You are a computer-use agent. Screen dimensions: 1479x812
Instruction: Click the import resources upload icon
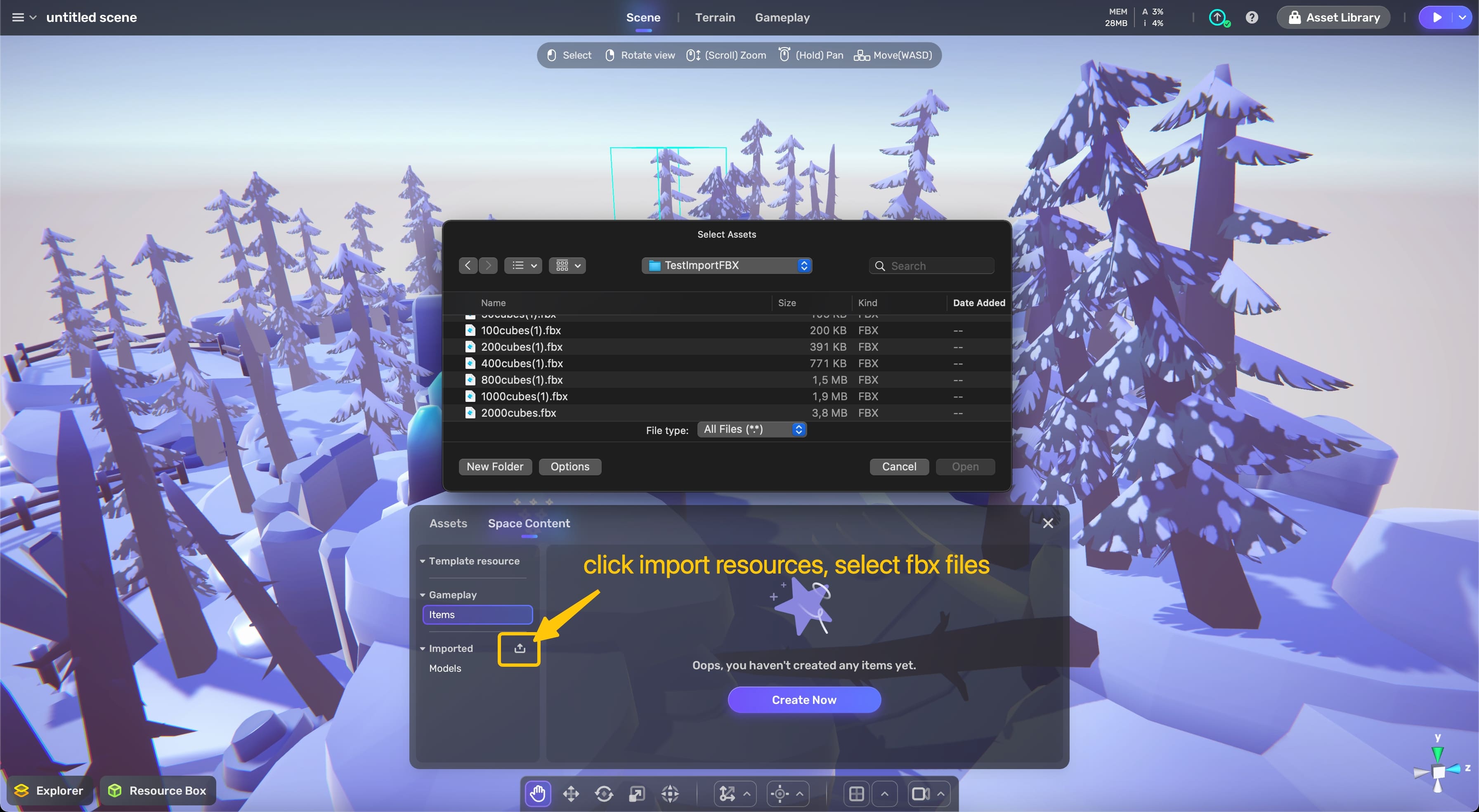[x=519, y=648]
